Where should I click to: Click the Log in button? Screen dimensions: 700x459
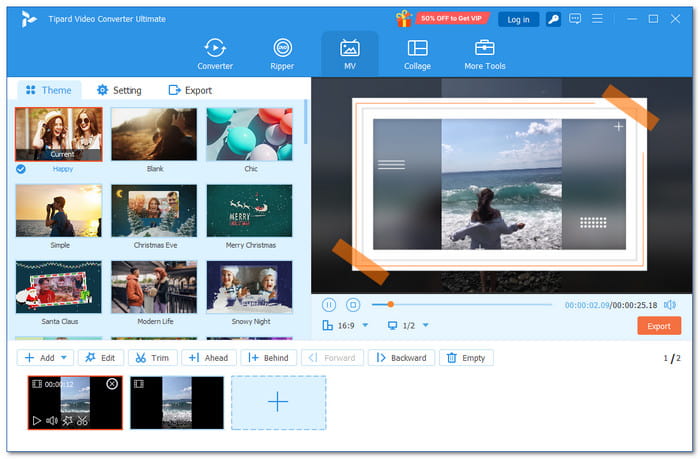518,20
